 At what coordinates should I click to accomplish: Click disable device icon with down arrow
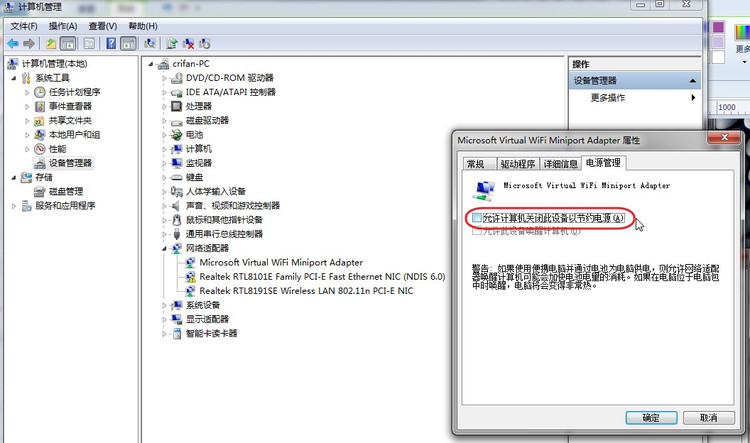(205, 44)
